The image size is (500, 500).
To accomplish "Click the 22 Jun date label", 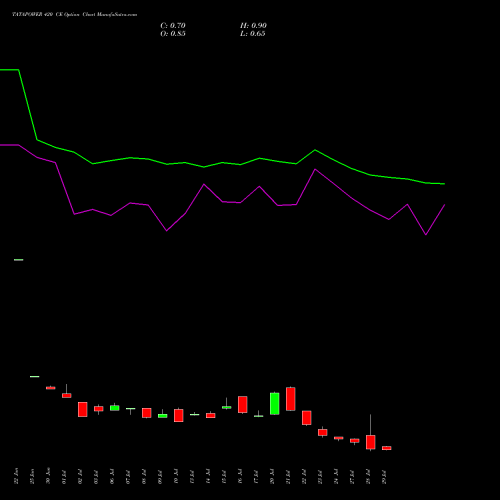I will [x=16, y=476].
